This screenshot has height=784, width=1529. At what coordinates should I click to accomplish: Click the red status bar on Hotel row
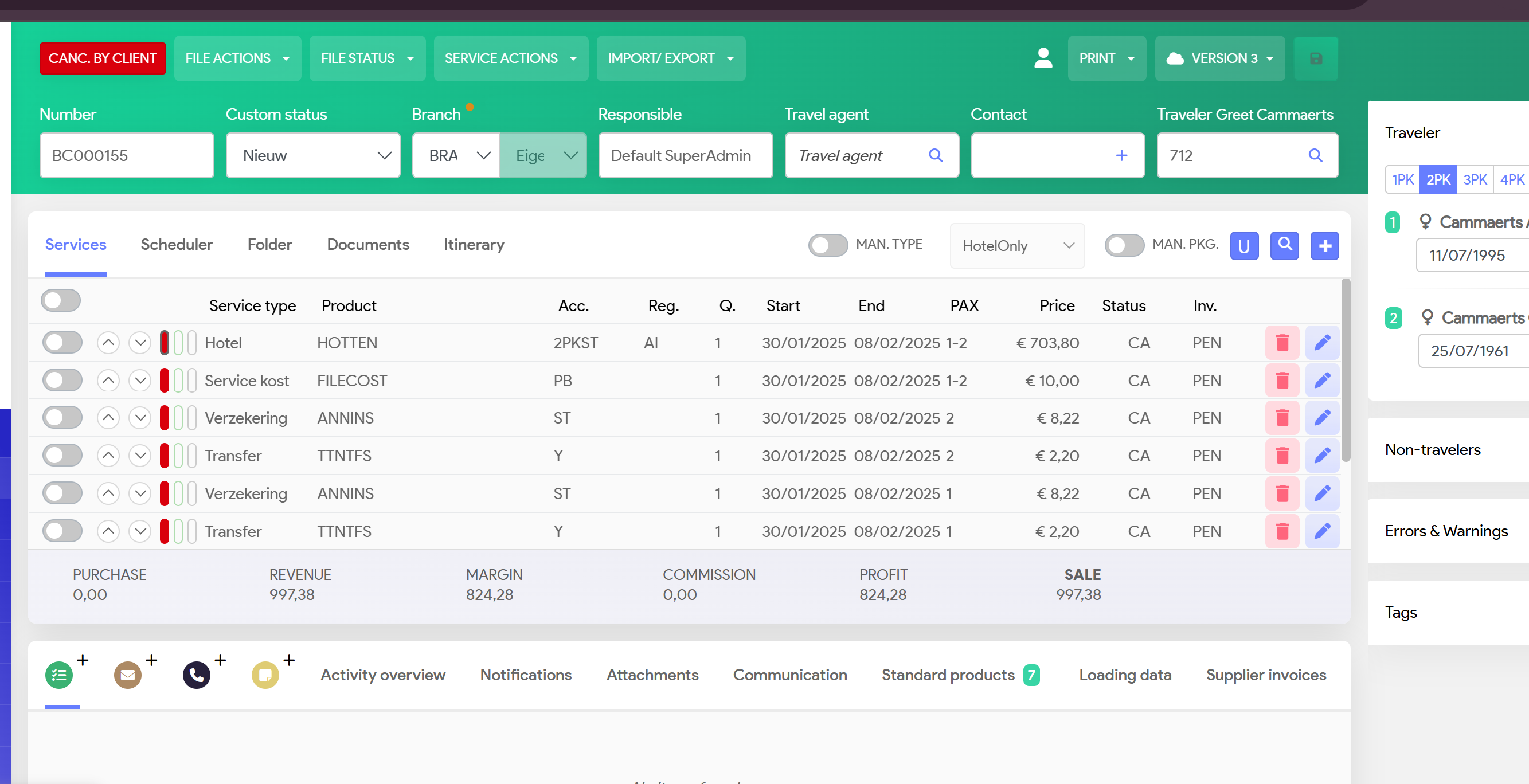click(165, 343)
